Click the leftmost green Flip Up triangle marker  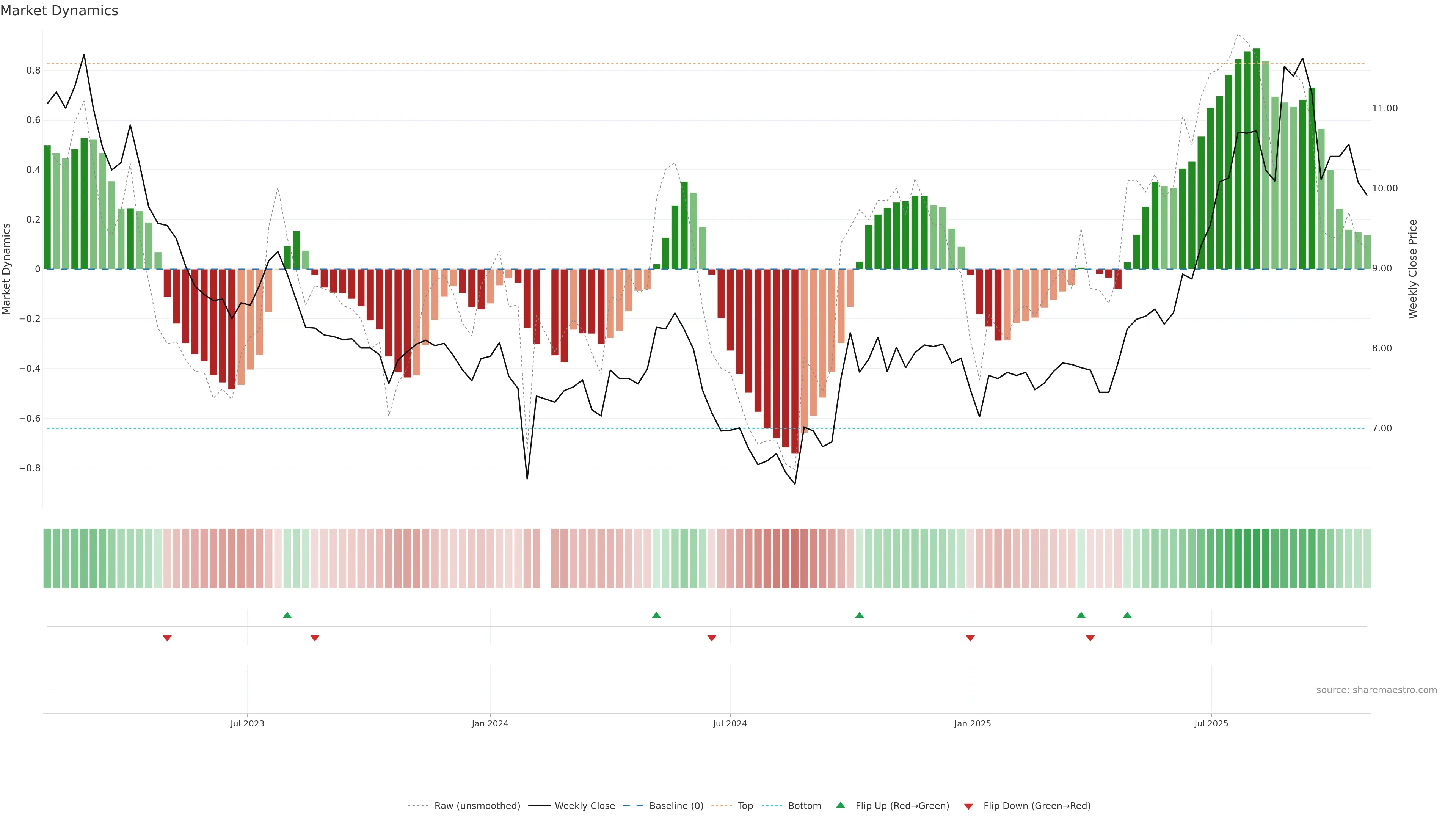click(287, 615)
